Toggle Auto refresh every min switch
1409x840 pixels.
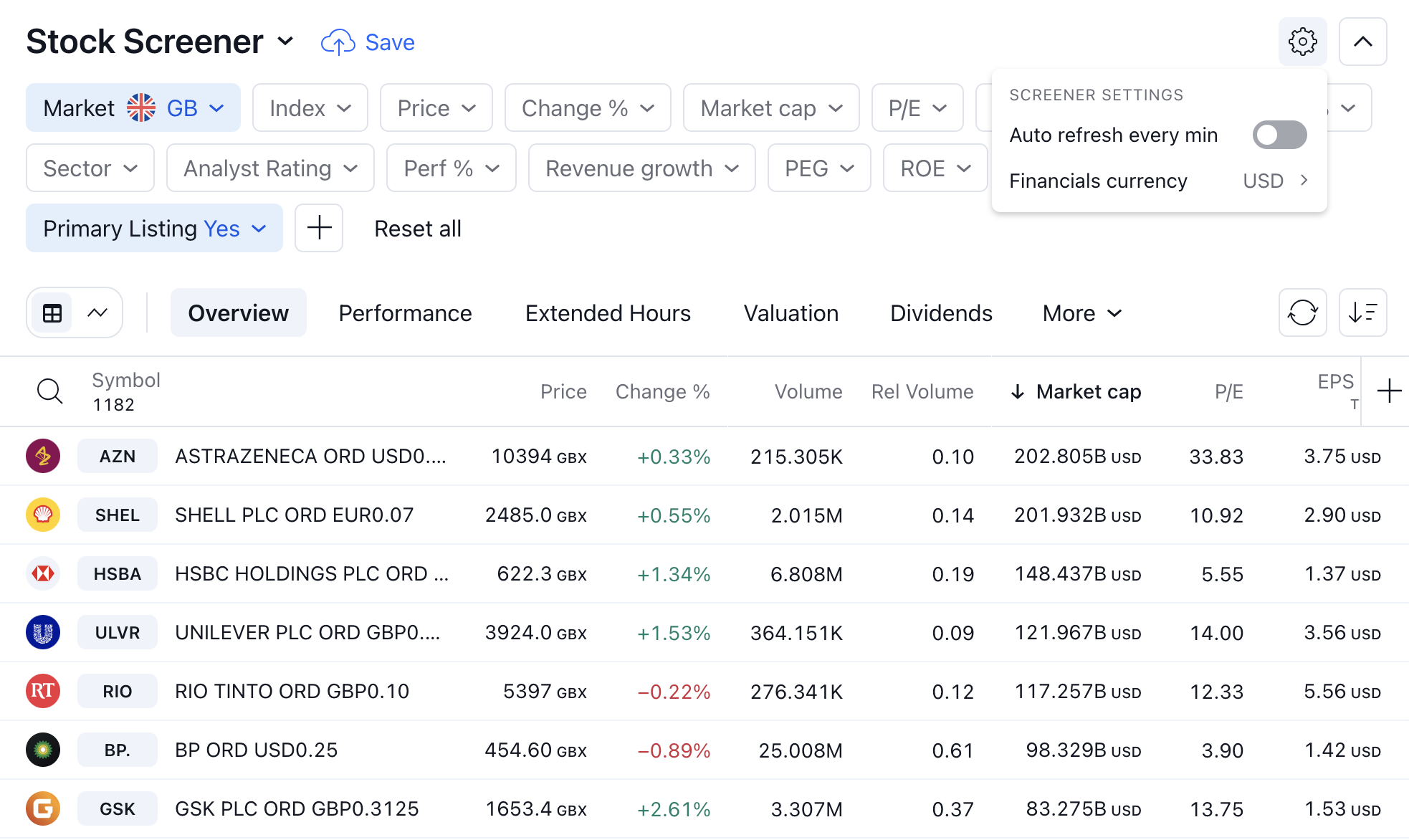(x=1279, y=135)
